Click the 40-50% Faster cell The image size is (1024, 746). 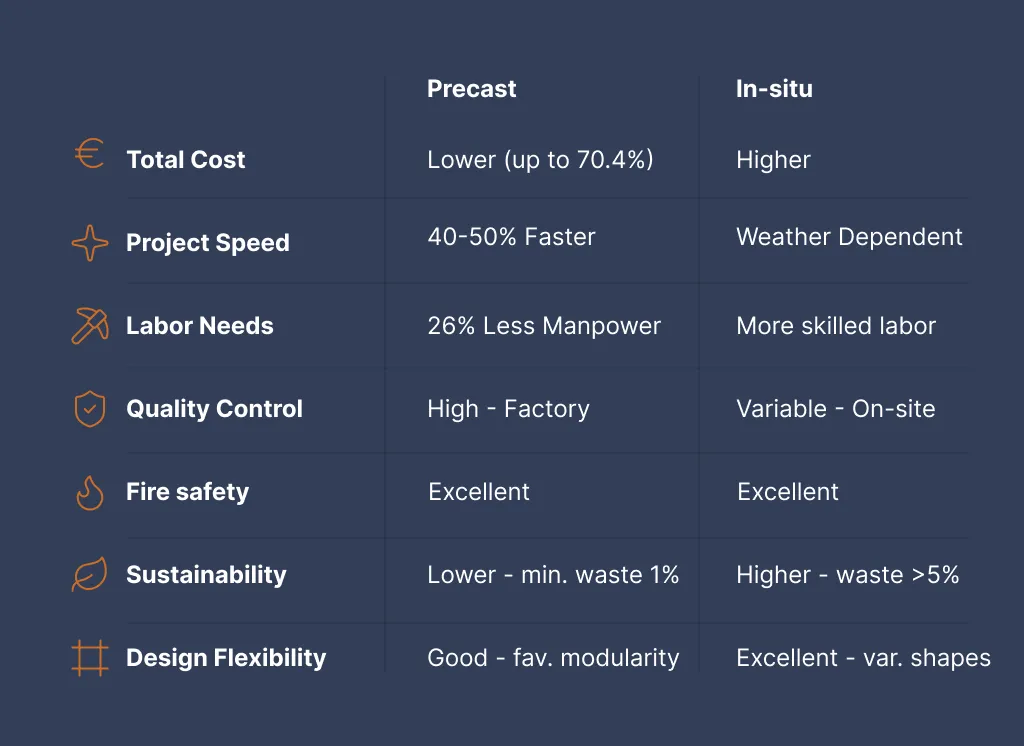511,236
